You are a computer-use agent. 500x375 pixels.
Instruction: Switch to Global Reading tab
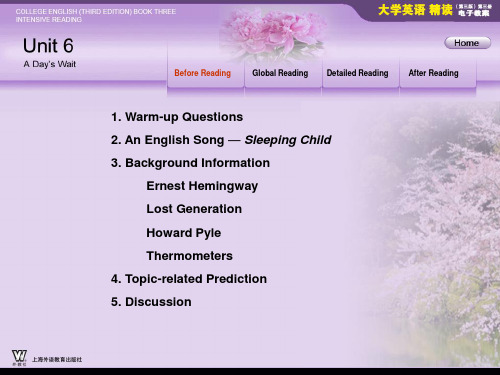pyautogui.click(x=280, y=73)
